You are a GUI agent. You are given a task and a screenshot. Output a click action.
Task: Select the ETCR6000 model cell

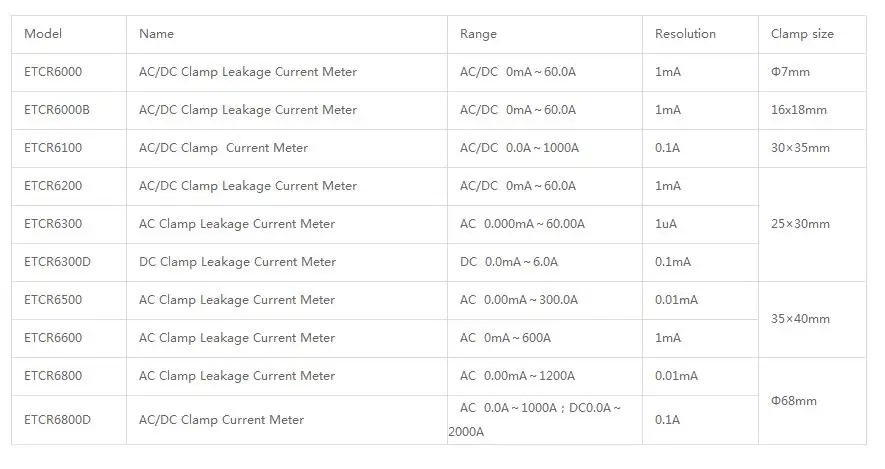click(69, 72)
